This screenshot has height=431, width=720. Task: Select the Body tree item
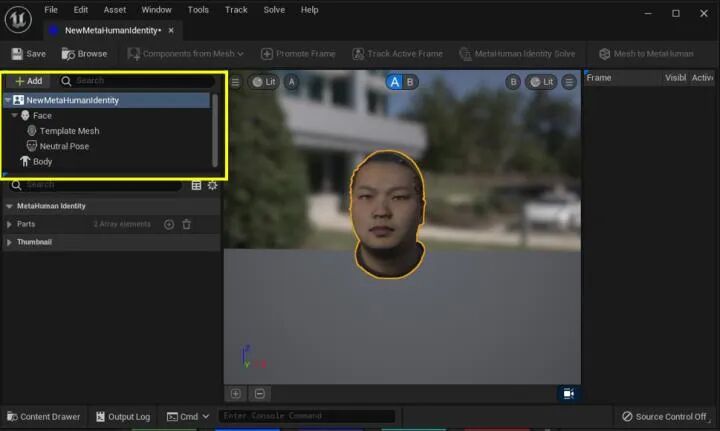tap(36, 162)
